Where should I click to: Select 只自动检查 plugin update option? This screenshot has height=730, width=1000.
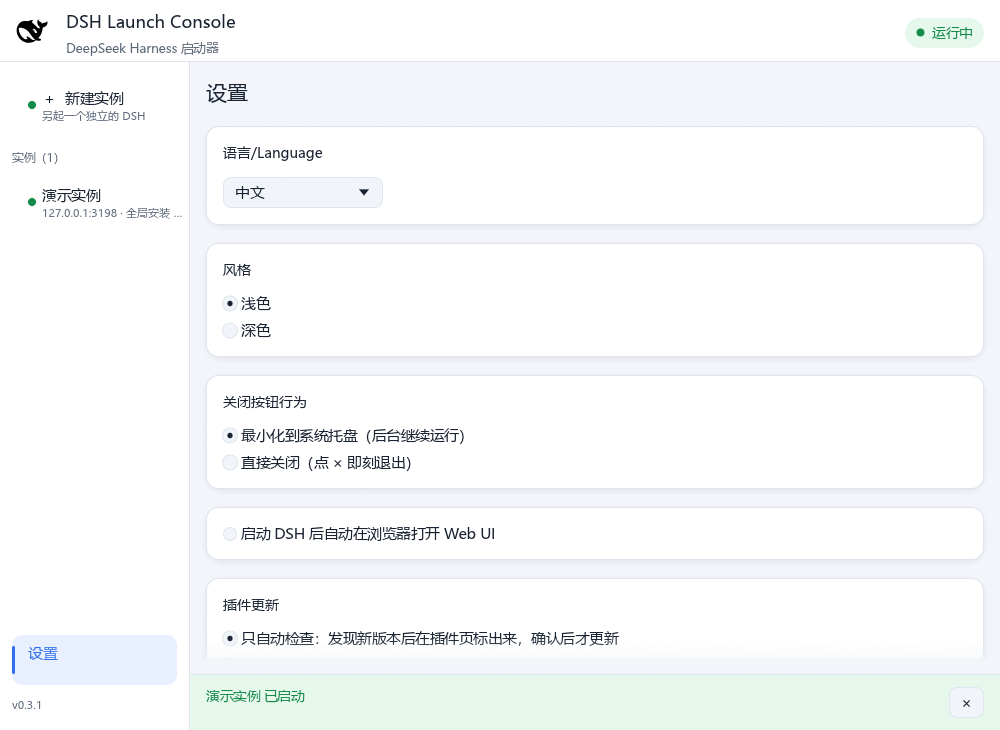[230, 638]
